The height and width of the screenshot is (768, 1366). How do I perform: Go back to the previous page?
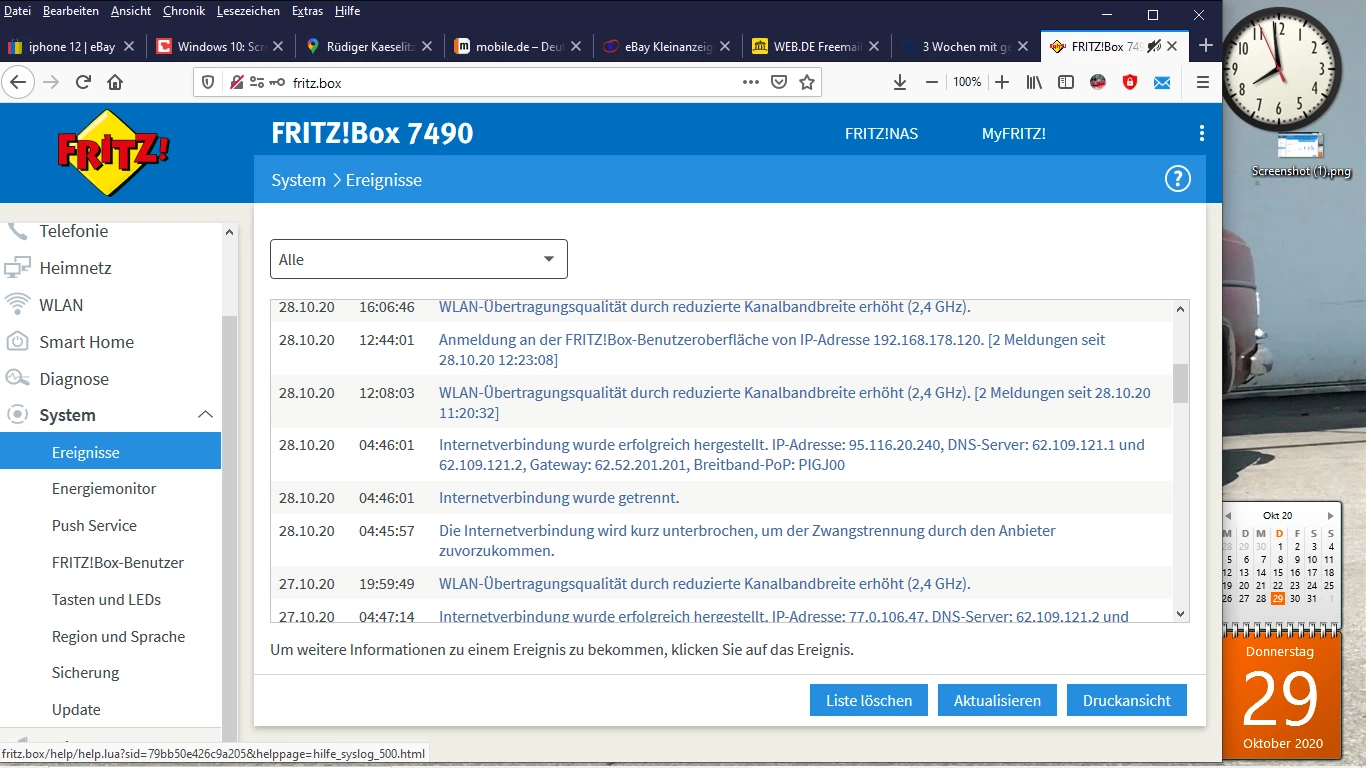pyautogui.click(x=18, y=82)
